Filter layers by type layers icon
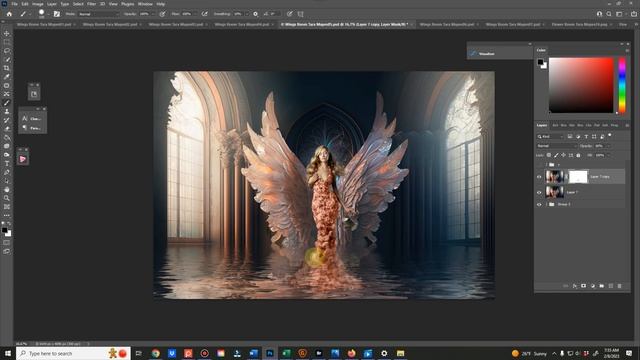640x360 pixels. click(x=586, y=136)
